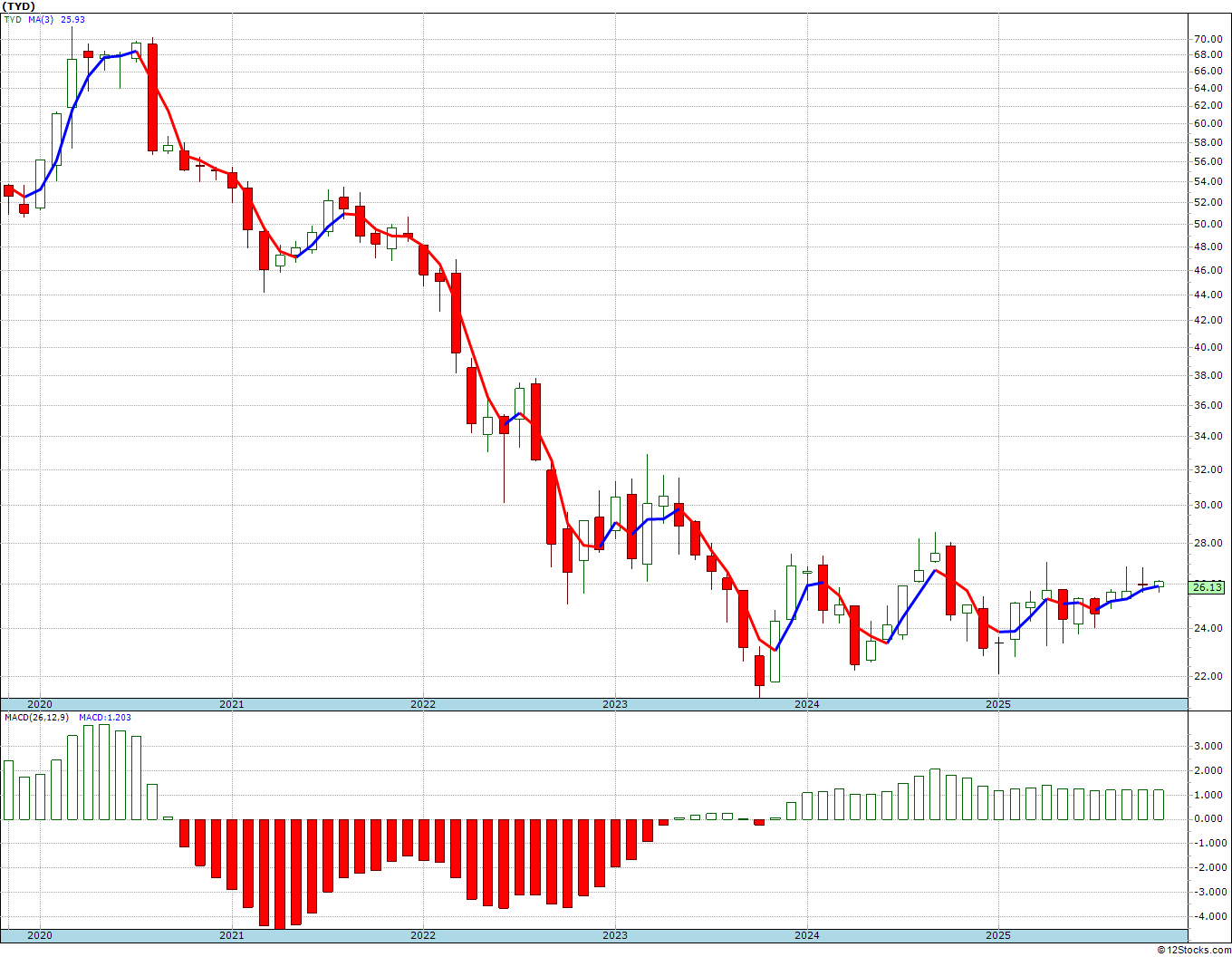Select the 54.00 price axis label
The image size is (1232, 957).
click(x=1208, y=181)
